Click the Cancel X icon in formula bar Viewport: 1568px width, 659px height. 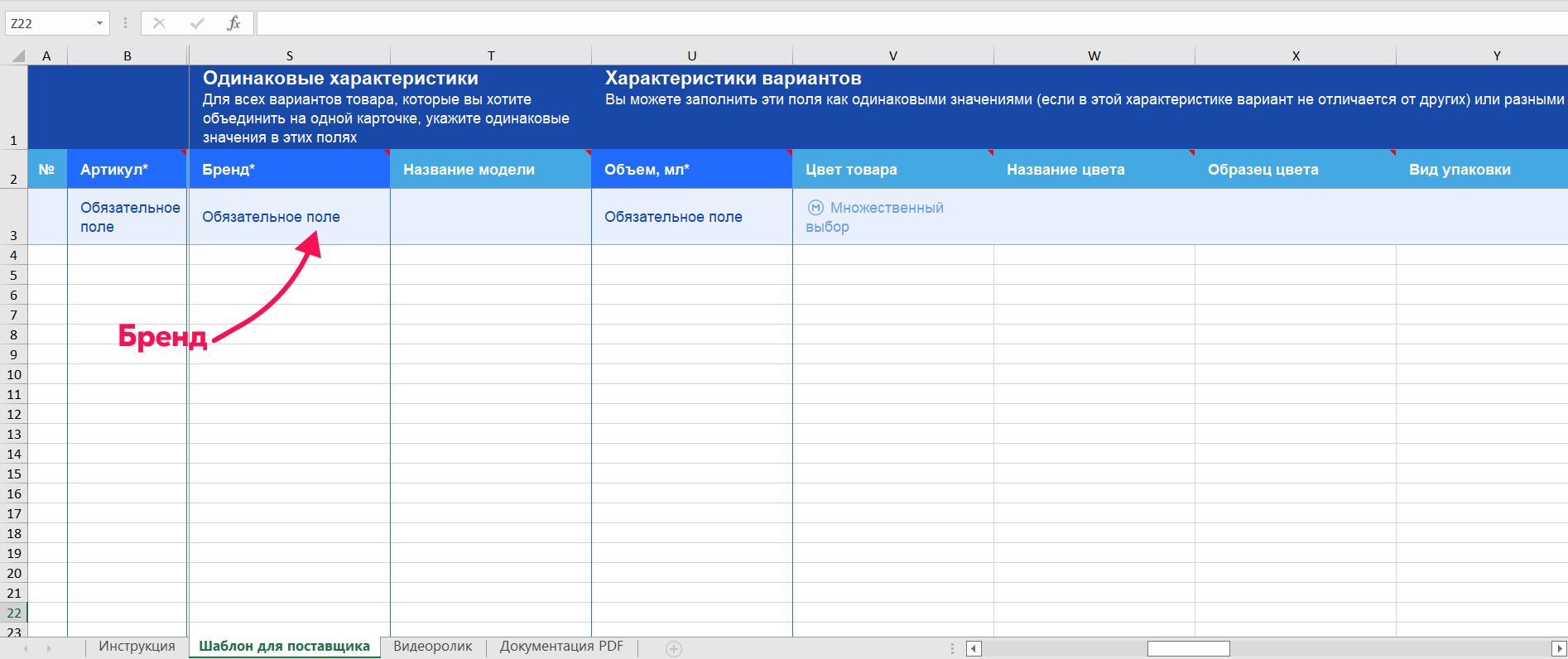160,23
